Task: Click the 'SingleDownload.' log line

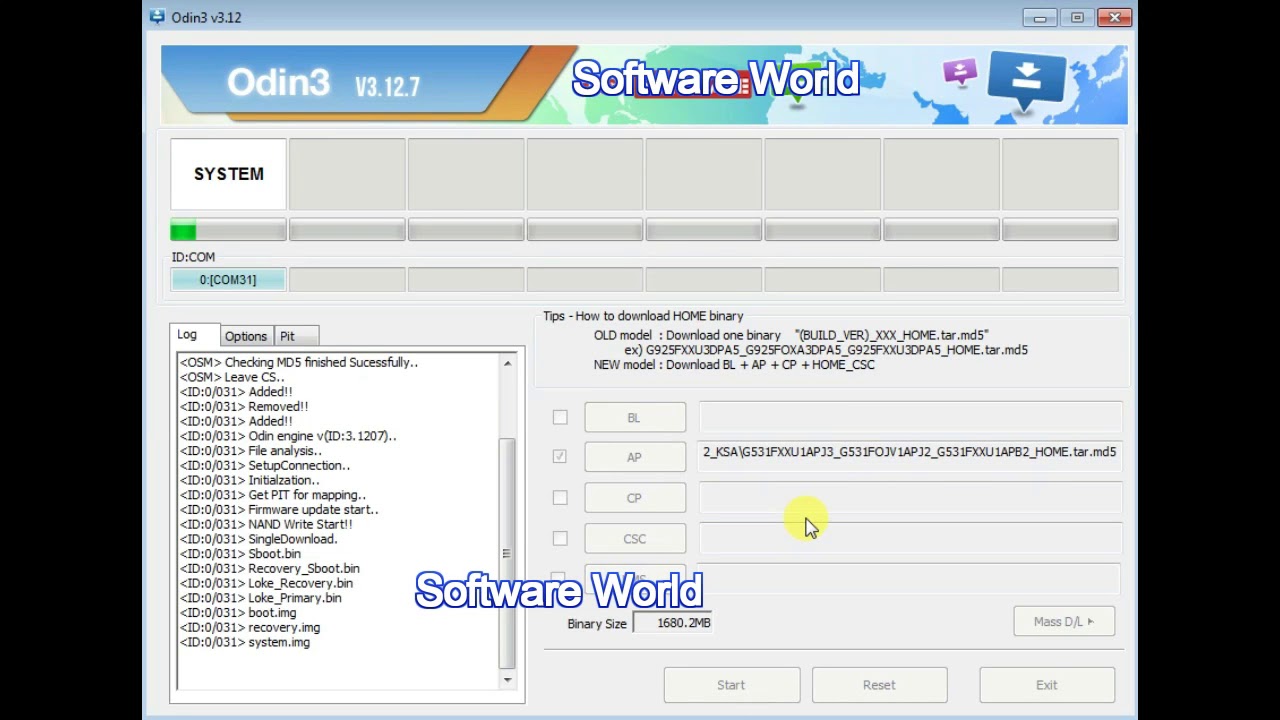Action: pyautogui.click(x=259, y=539)
